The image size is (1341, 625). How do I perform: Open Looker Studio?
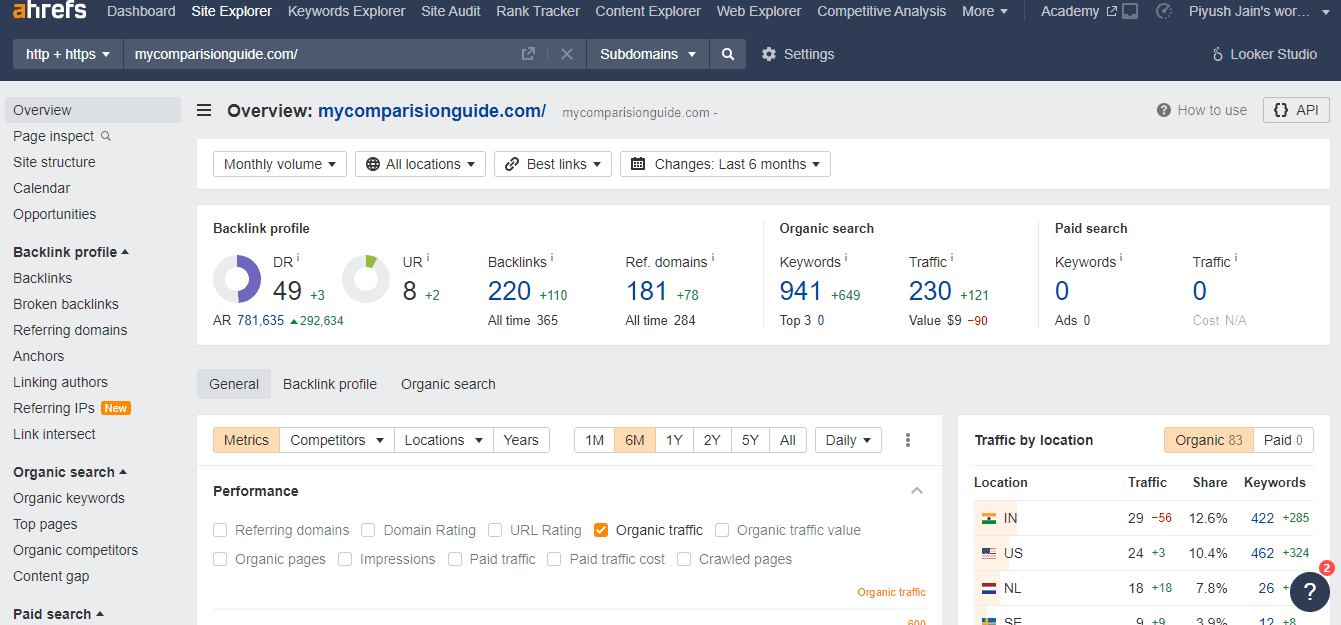[1264, 54]
